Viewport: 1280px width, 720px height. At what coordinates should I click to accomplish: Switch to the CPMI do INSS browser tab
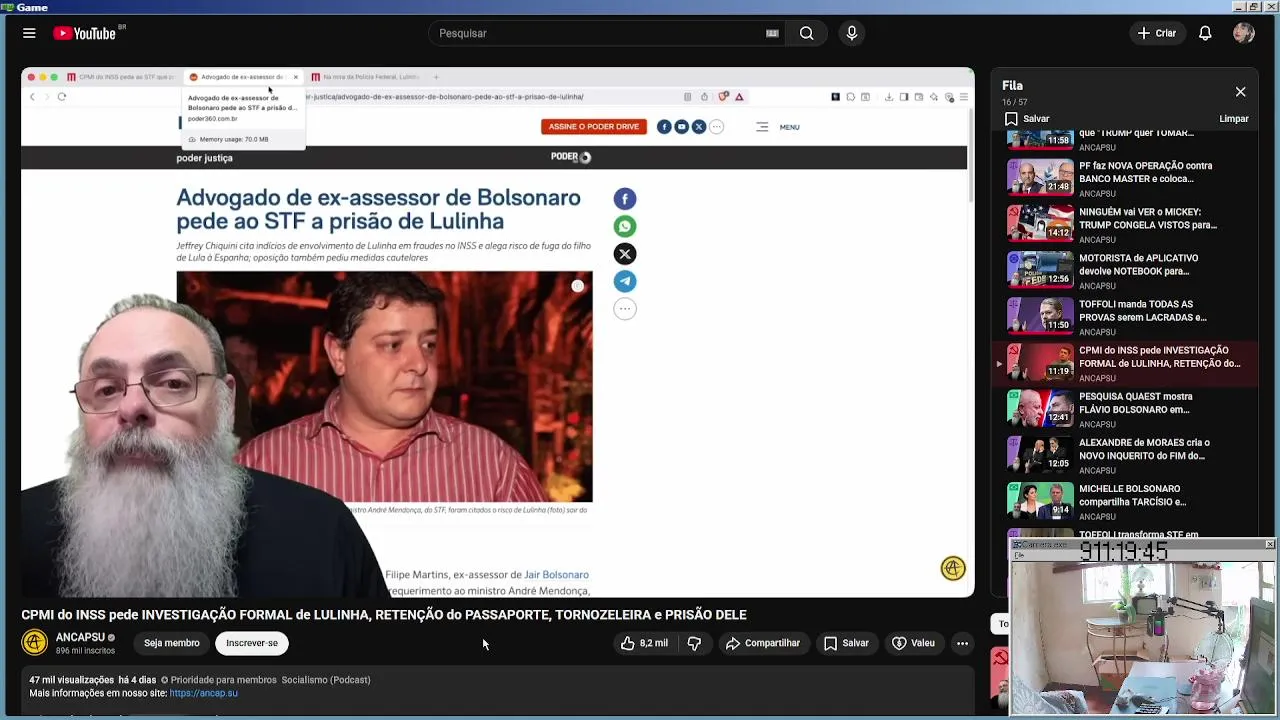(x=121, y=77)
